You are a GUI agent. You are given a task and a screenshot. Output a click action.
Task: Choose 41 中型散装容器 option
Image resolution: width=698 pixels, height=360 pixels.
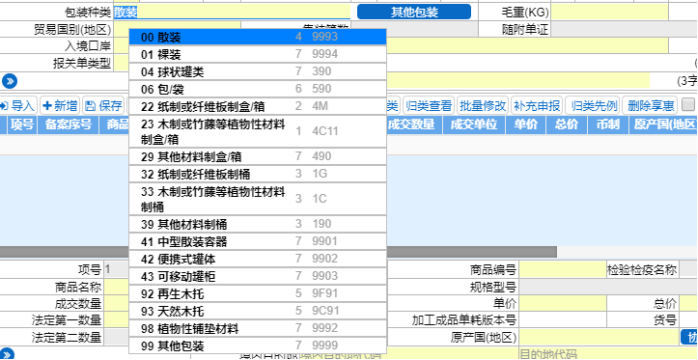click(x=257, y=242)
